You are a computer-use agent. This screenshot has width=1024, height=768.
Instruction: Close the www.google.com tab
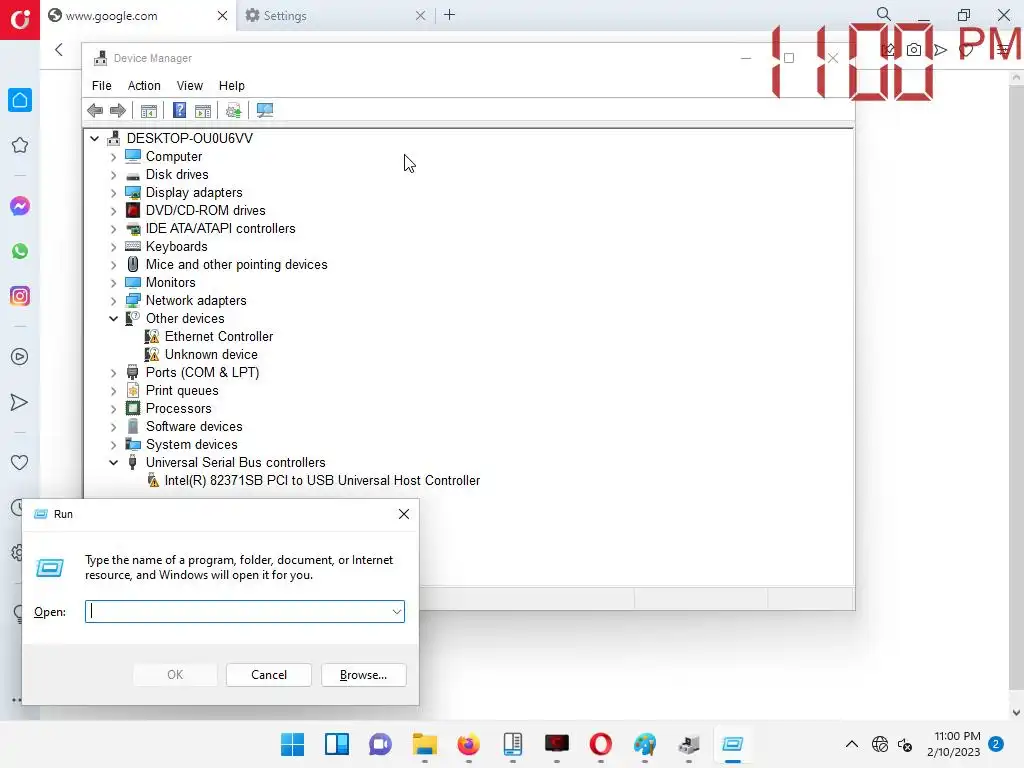(x=222, y=16)
